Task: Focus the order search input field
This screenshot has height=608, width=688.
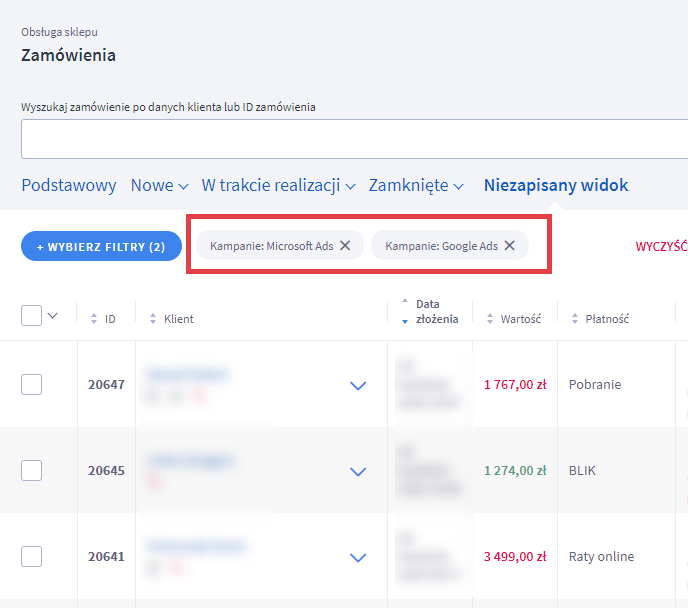Action: pyautogui.click(x=350, y=139)
